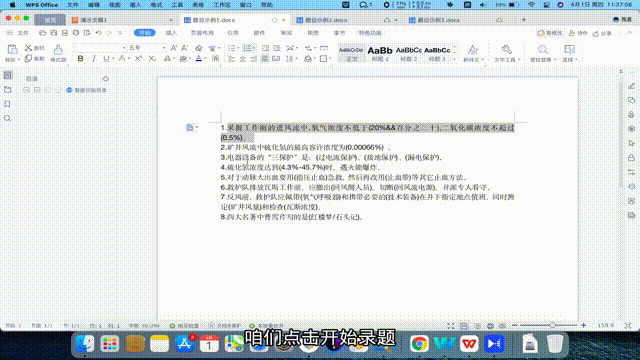Toggle justified text alignment
The width and height of the screenshot is (640, 360).
pos(265,59)
